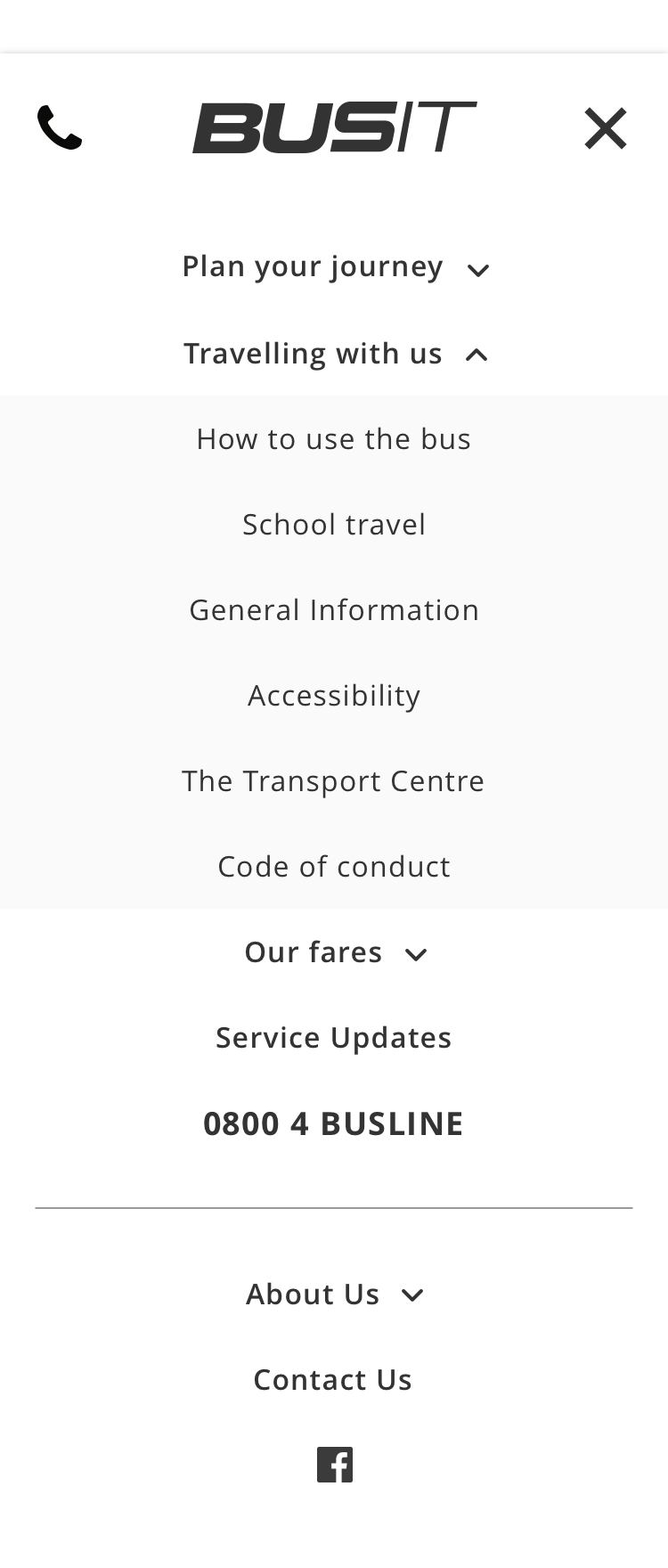
Task: Expand the About Us chevron
Action: [x=412, y=1294]
